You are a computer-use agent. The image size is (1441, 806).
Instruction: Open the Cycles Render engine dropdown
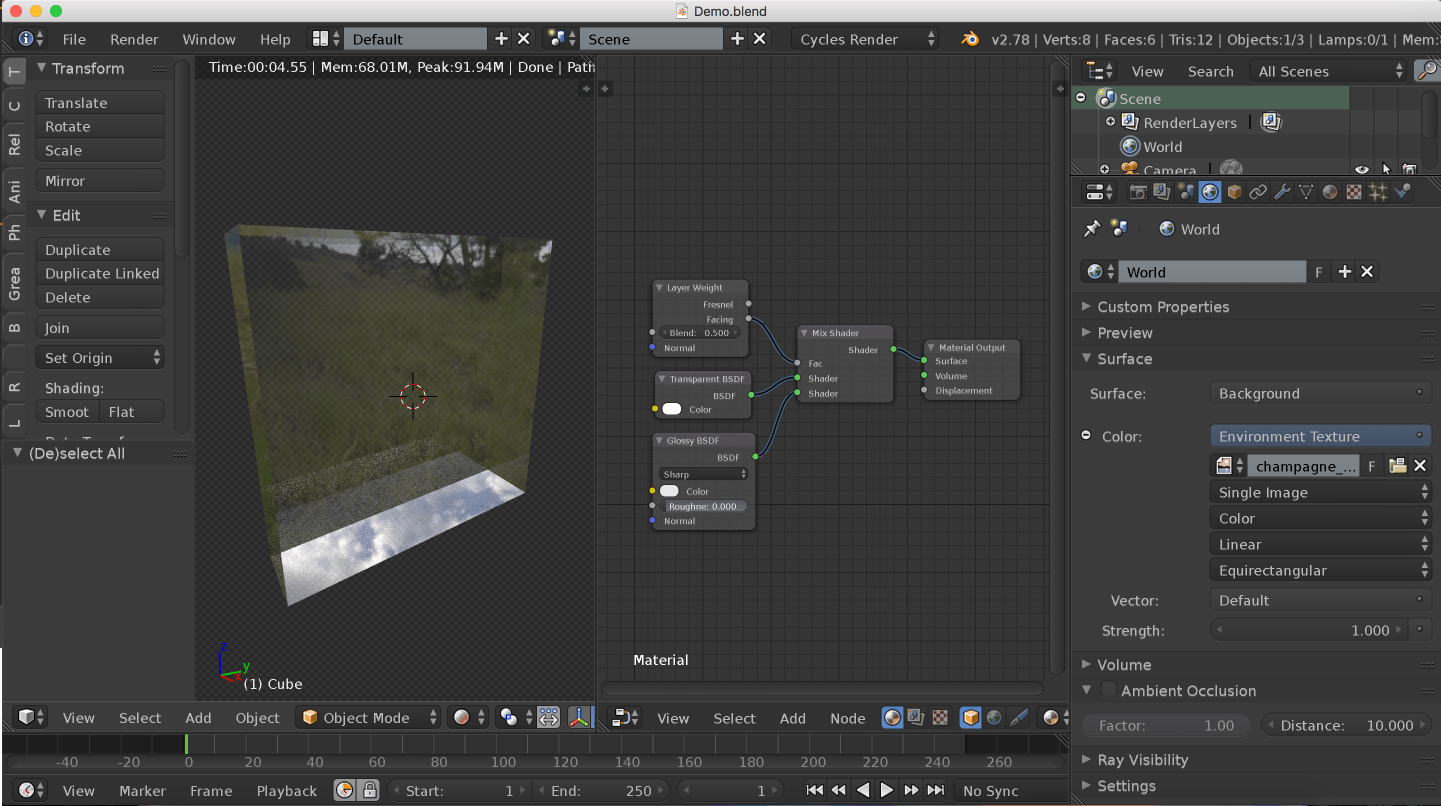point(866,39)
